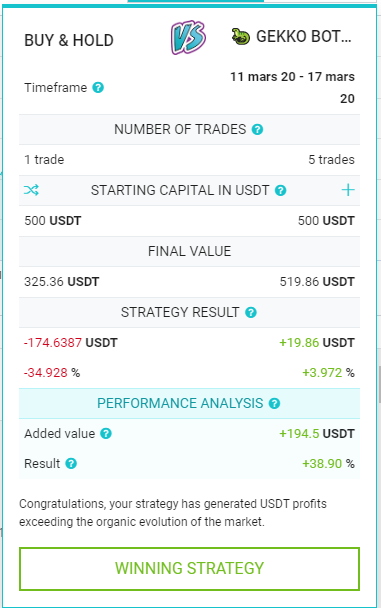Click the +38.90 % result figure

pos(328,463)
